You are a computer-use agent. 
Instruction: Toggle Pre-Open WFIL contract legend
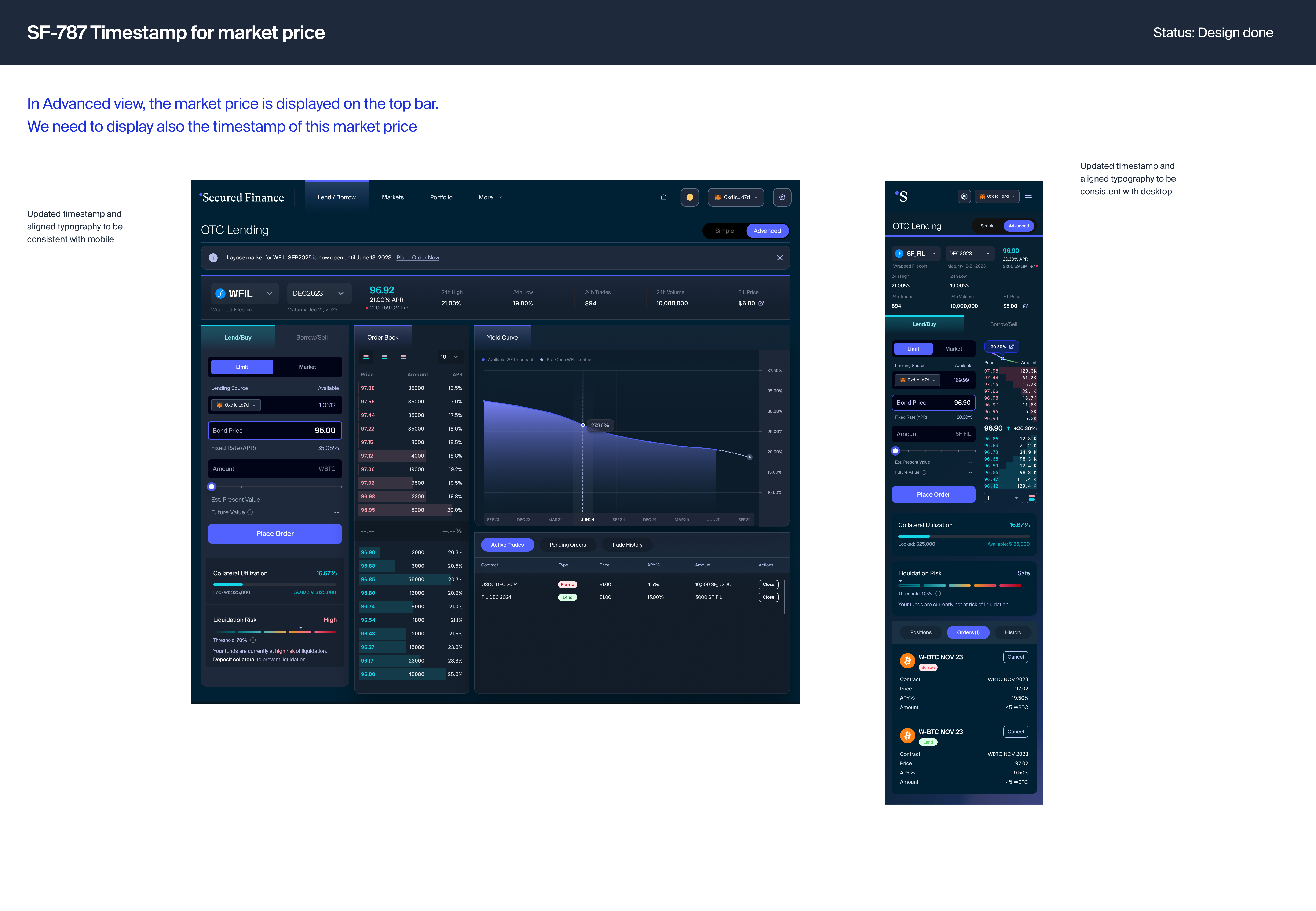[567, 360]
